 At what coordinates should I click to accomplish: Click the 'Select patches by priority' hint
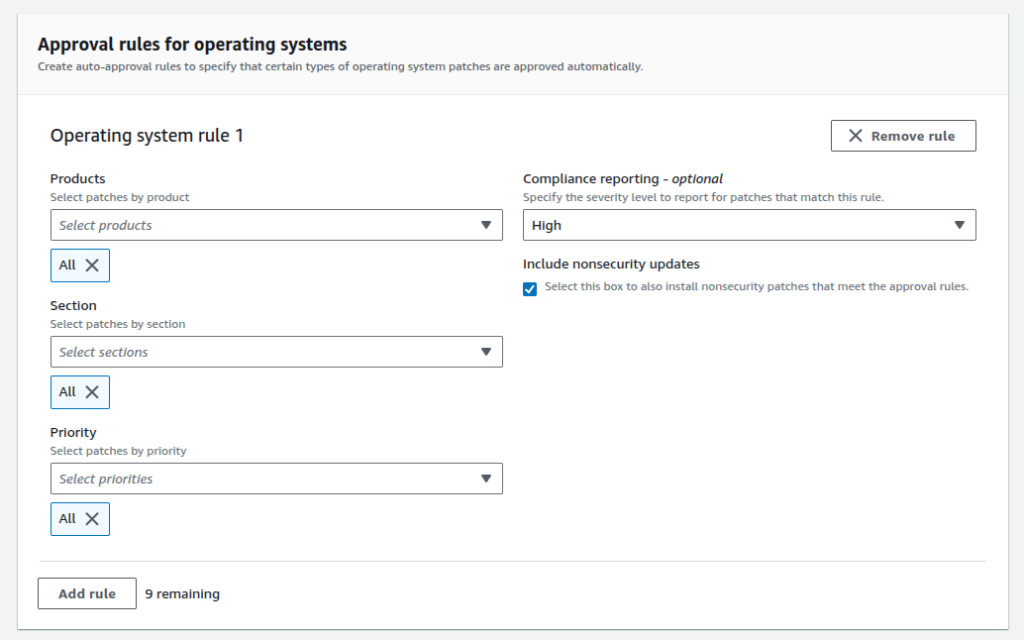point(118,451)
